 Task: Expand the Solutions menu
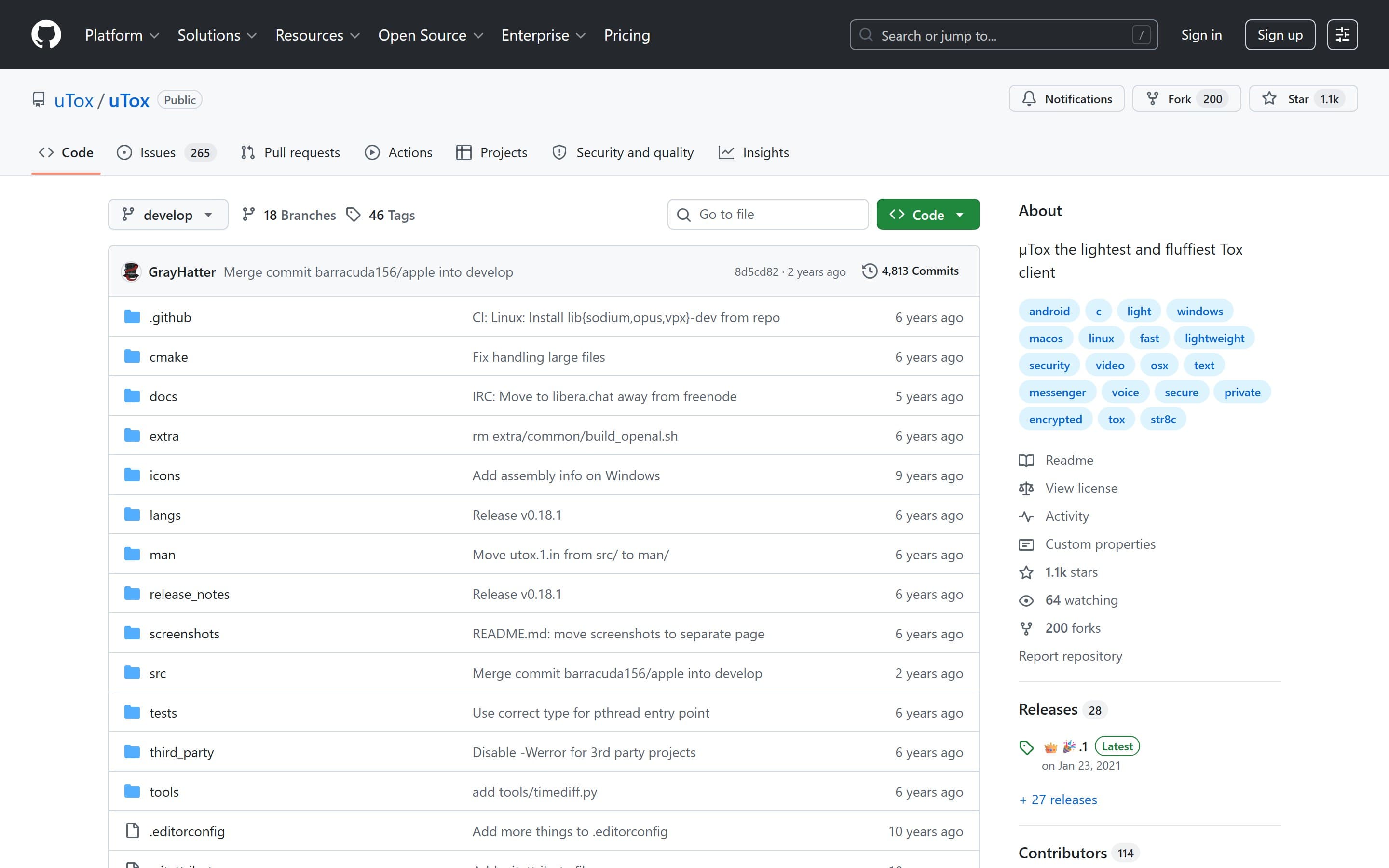click(217, 35)
